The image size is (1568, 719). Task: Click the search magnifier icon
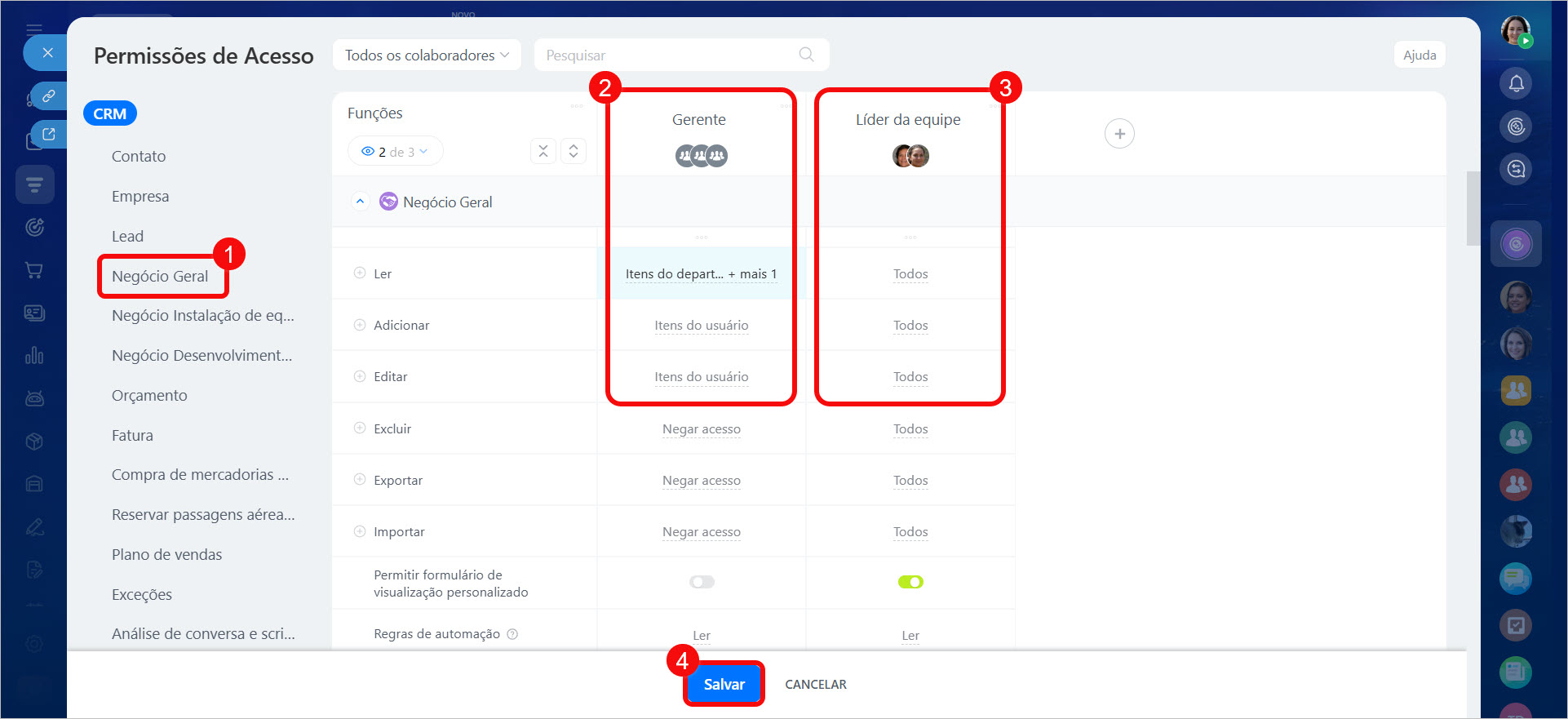pyautogui.click(x=806, y=55)
